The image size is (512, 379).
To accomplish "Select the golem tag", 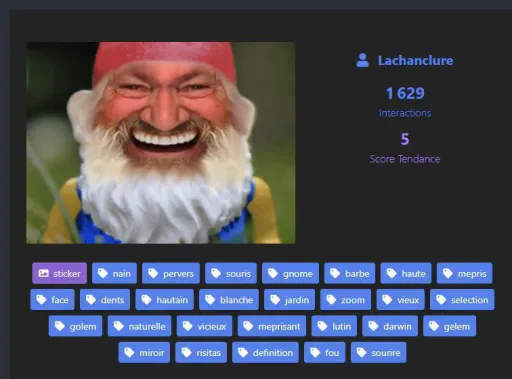I will [75, 326].
